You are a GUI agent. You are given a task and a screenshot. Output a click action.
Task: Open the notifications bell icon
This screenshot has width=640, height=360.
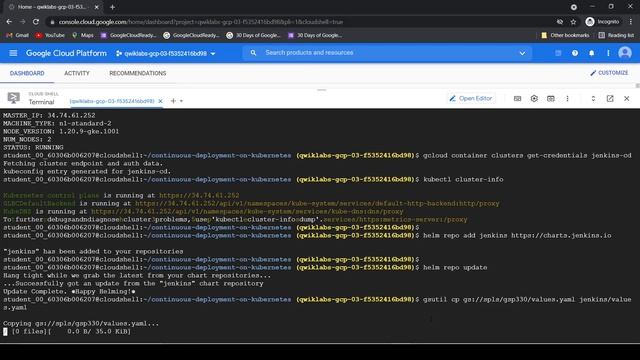[591, 53]
